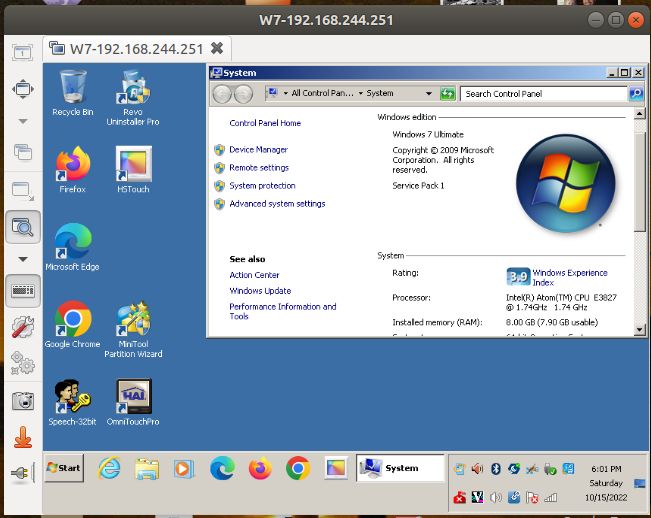This screenshot has width=651, height=518.
Task: Click Remmina minimize-window download arrow icon
Action: (22, 437)
